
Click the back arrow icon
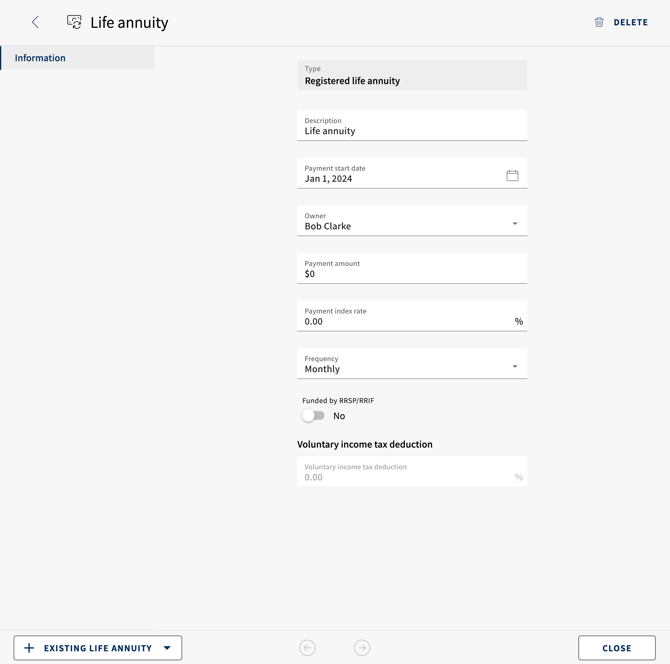(35, 22)
